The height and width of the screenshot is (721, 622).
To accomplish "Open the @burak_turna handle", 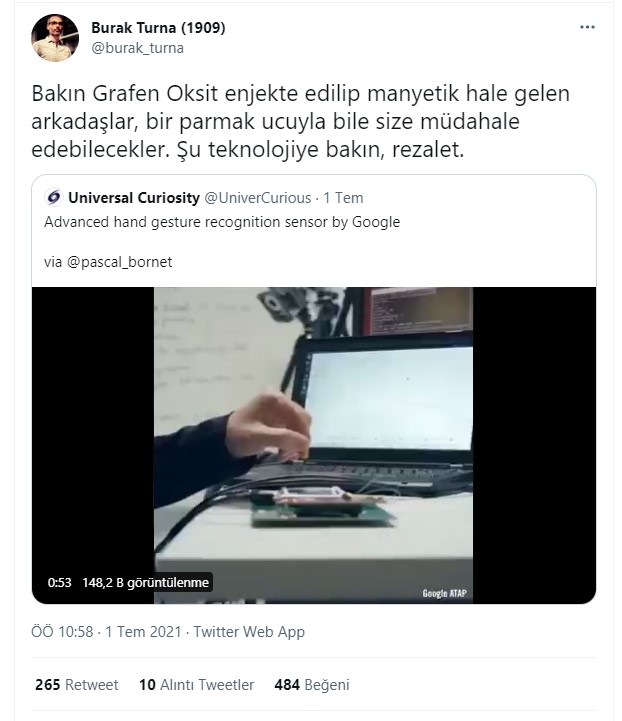I will 137,48.
